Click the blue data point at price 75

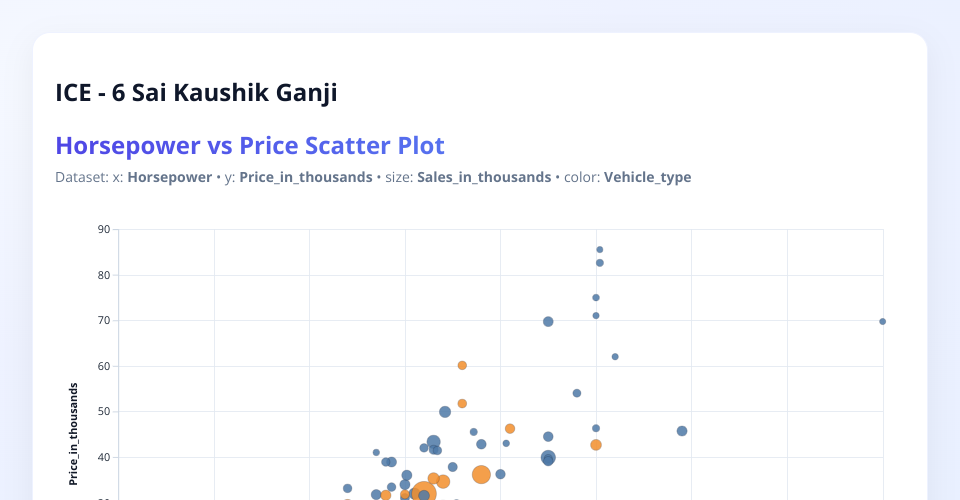pyautogui.click(x=596, y=297)
